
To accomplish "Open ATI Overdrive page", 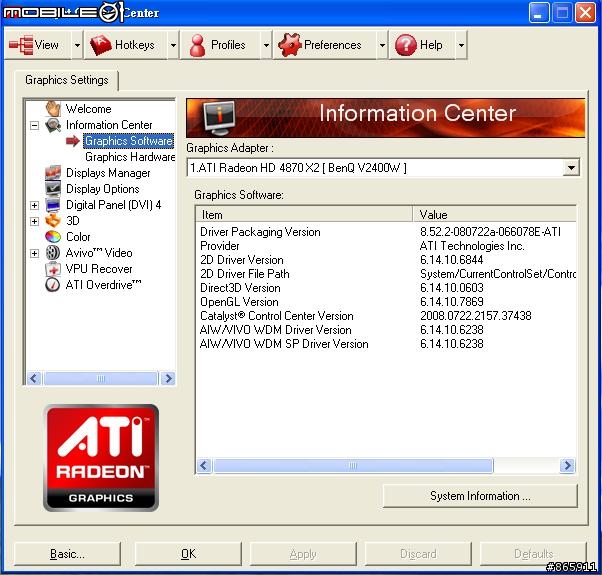I will pyautogui.click(x=103, y=285).
